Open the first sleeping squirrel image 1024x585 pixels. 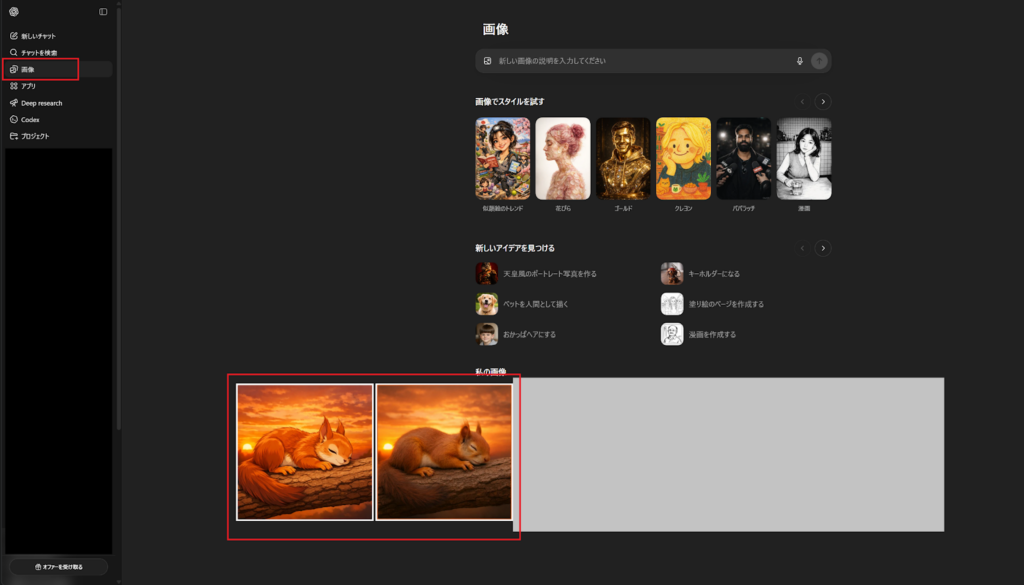click(304, 451)
